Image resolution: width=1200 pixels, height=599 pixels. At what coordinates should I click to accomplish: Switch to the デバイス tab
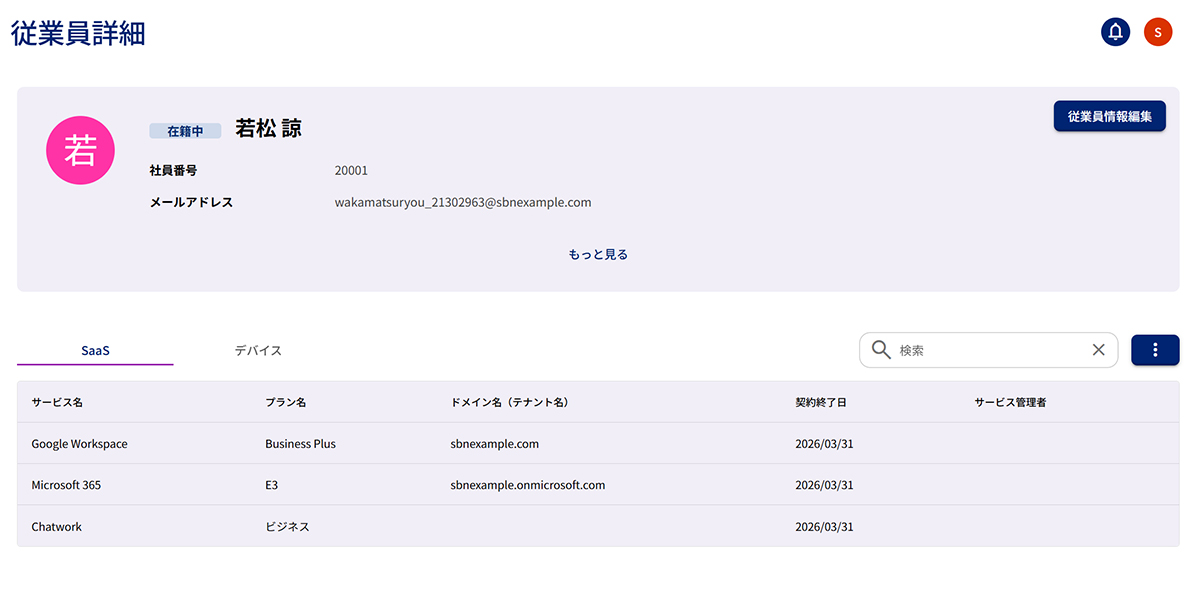tap(258, 351)
